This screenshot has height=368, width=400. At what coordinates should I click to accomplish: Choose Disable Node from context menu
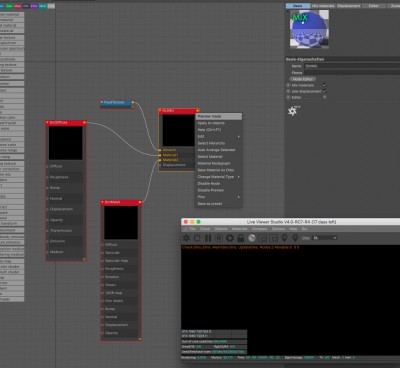pyautogui.click(x=218, y=183)
